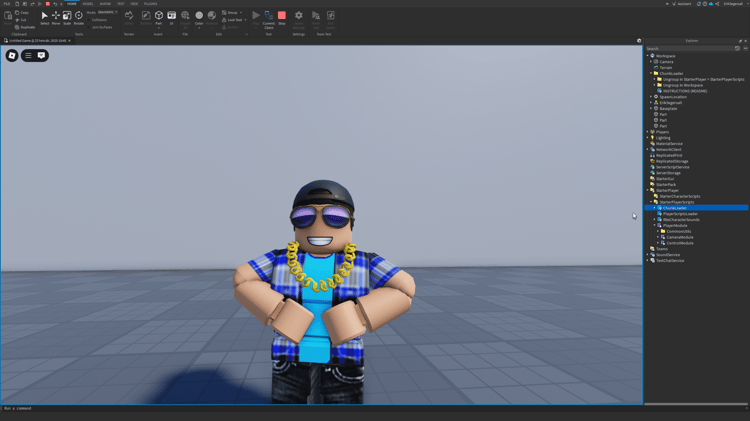This screenshot has height=421, width=750.
Task: Duplicate the selection
Action: [25, 27]
